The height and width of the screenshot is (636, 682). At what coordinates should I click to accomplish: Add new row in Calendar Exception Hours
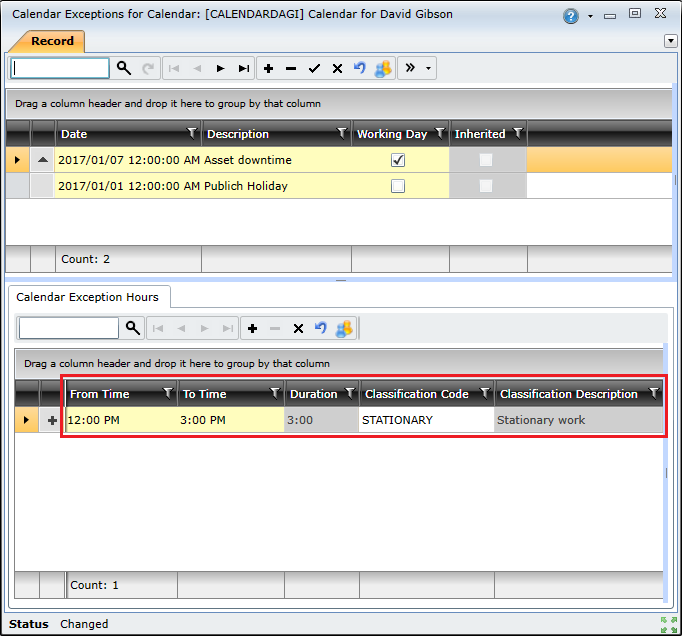[252, 328]
